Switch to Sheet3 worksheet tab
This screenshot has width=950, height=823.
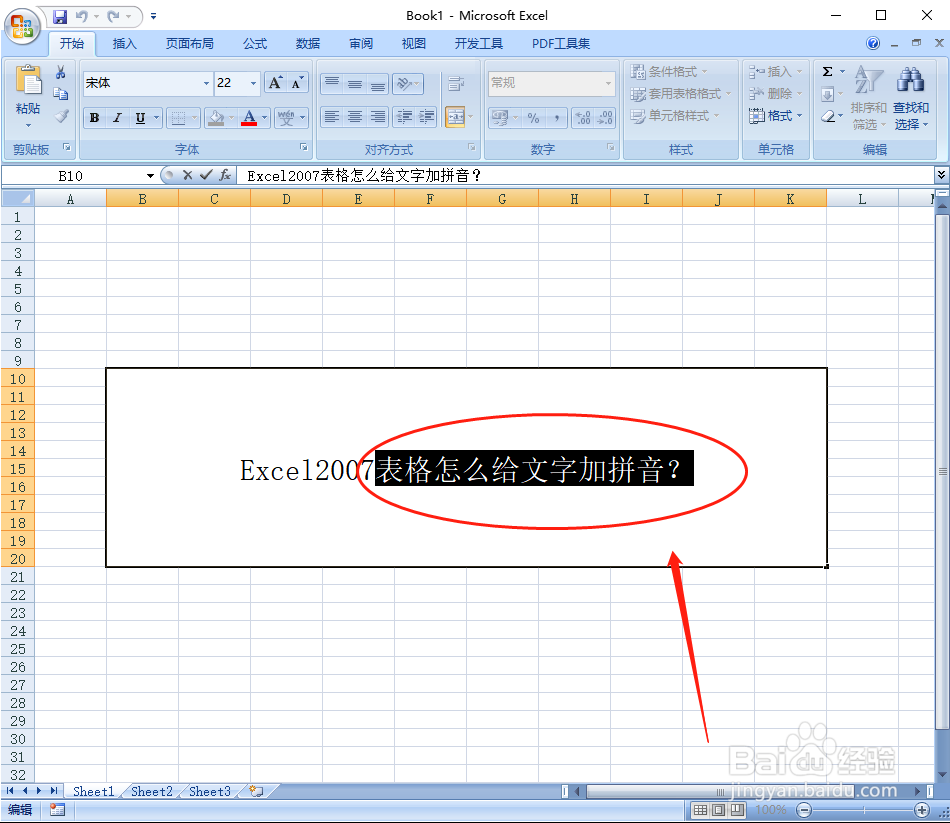(210, 791)
